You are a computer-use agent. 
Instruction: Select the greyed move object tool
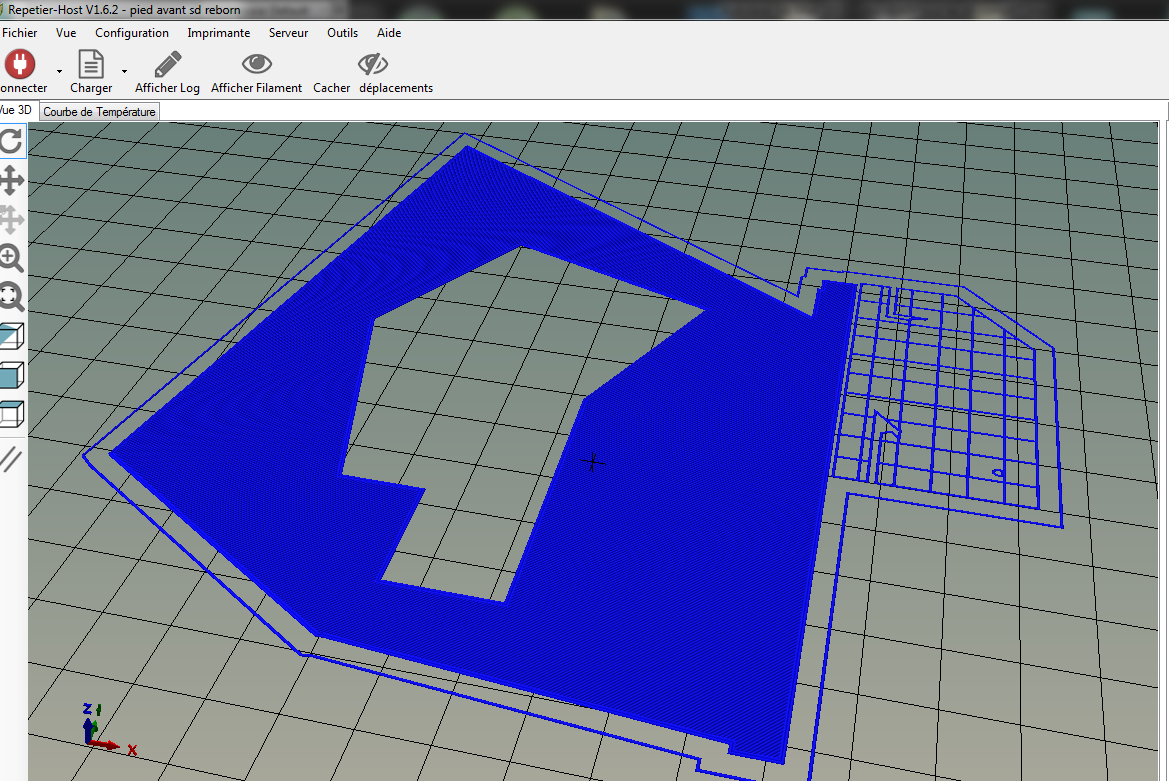(x=12, y=220)
